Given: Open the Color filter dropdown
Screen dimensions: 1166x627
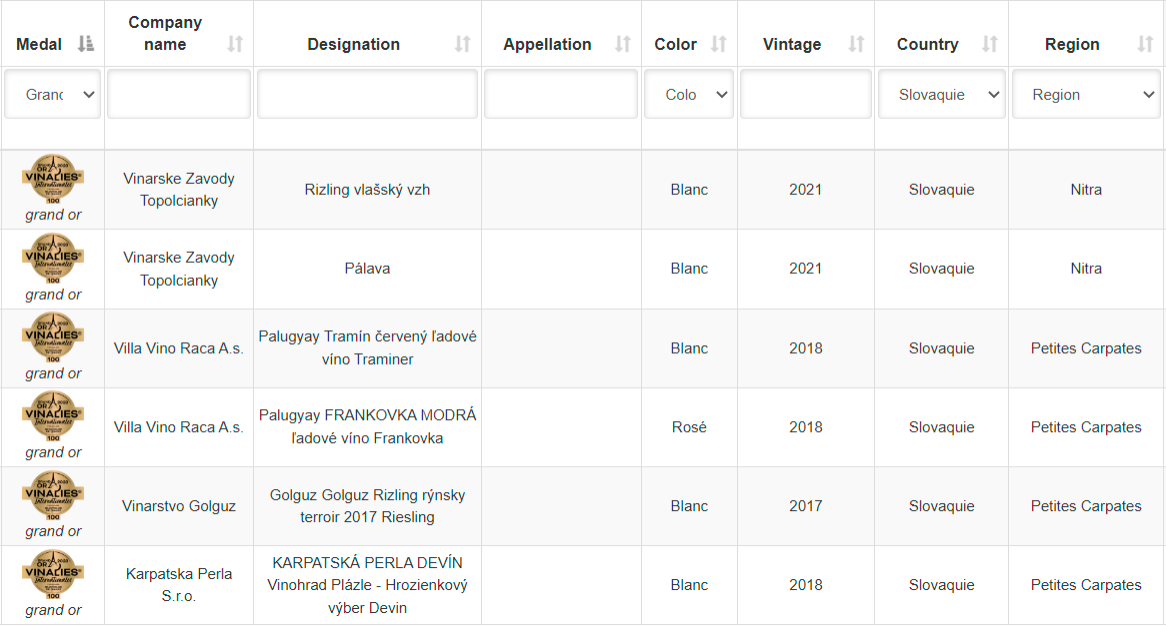Looking at the screenshot, I should tap(689, 94).
